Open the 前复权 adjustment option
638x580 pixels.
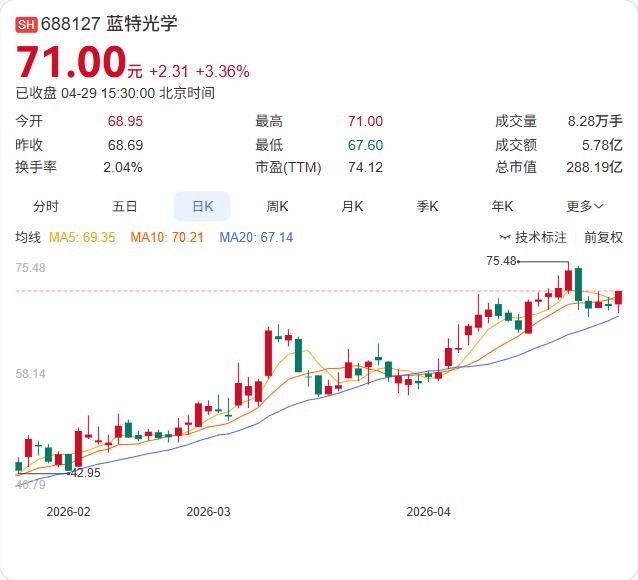[x=603, y=237]
